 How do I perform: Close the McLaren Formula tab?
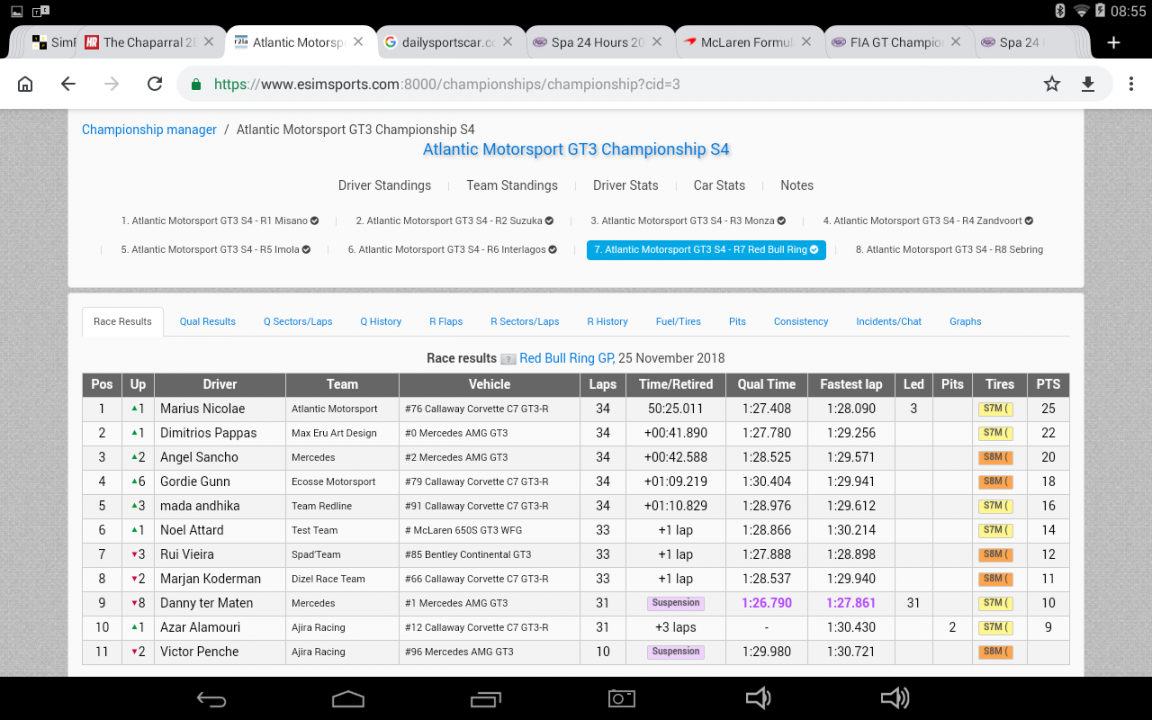tap(806, 42)
